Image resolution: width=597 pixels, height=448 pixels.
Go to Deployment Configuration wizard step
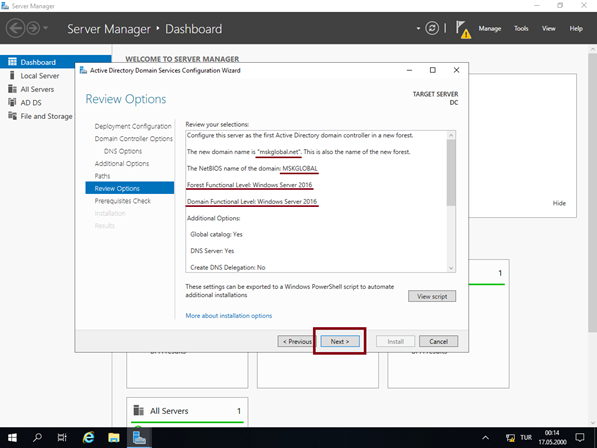click(x=133, y=126)
